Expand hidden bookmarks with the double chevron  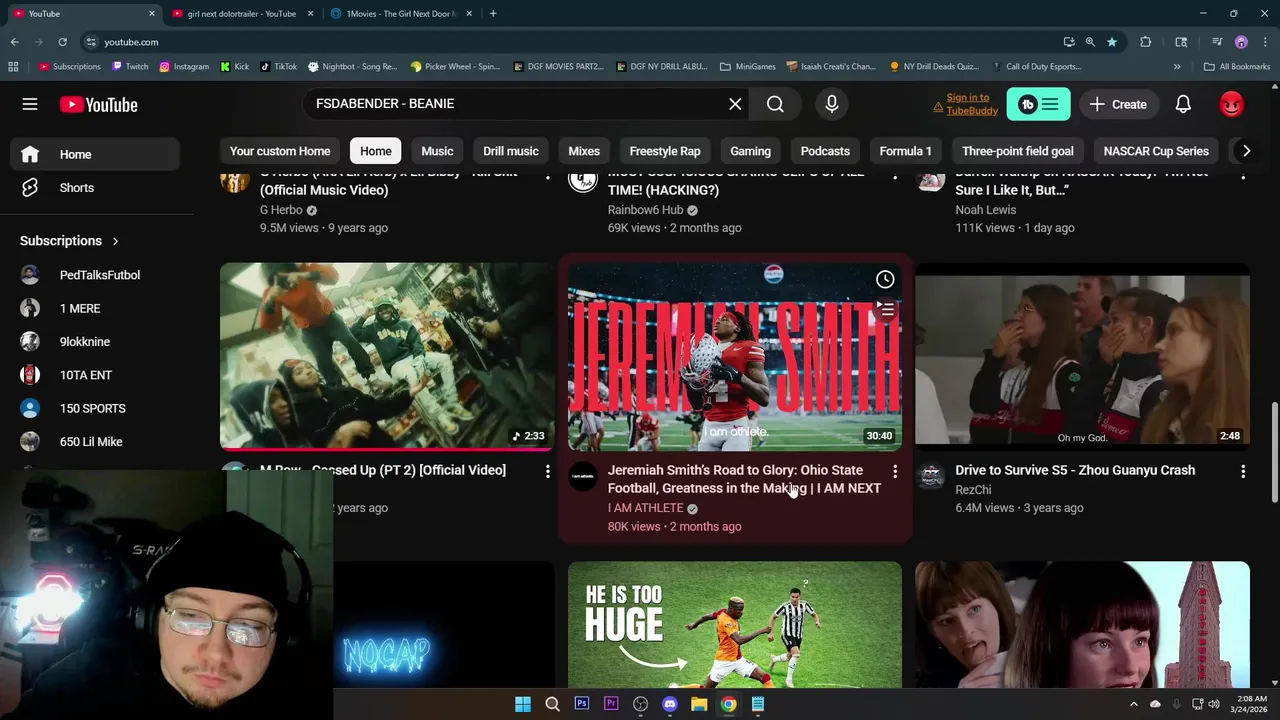1177,67
